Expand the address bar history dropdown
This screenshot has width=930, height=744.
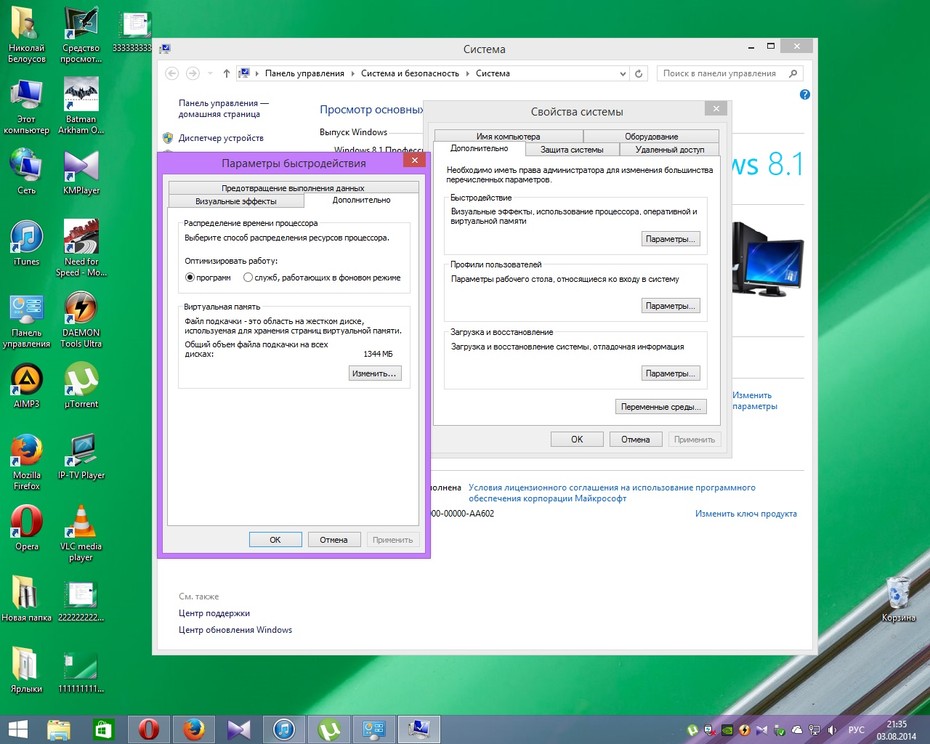(623, 74)
